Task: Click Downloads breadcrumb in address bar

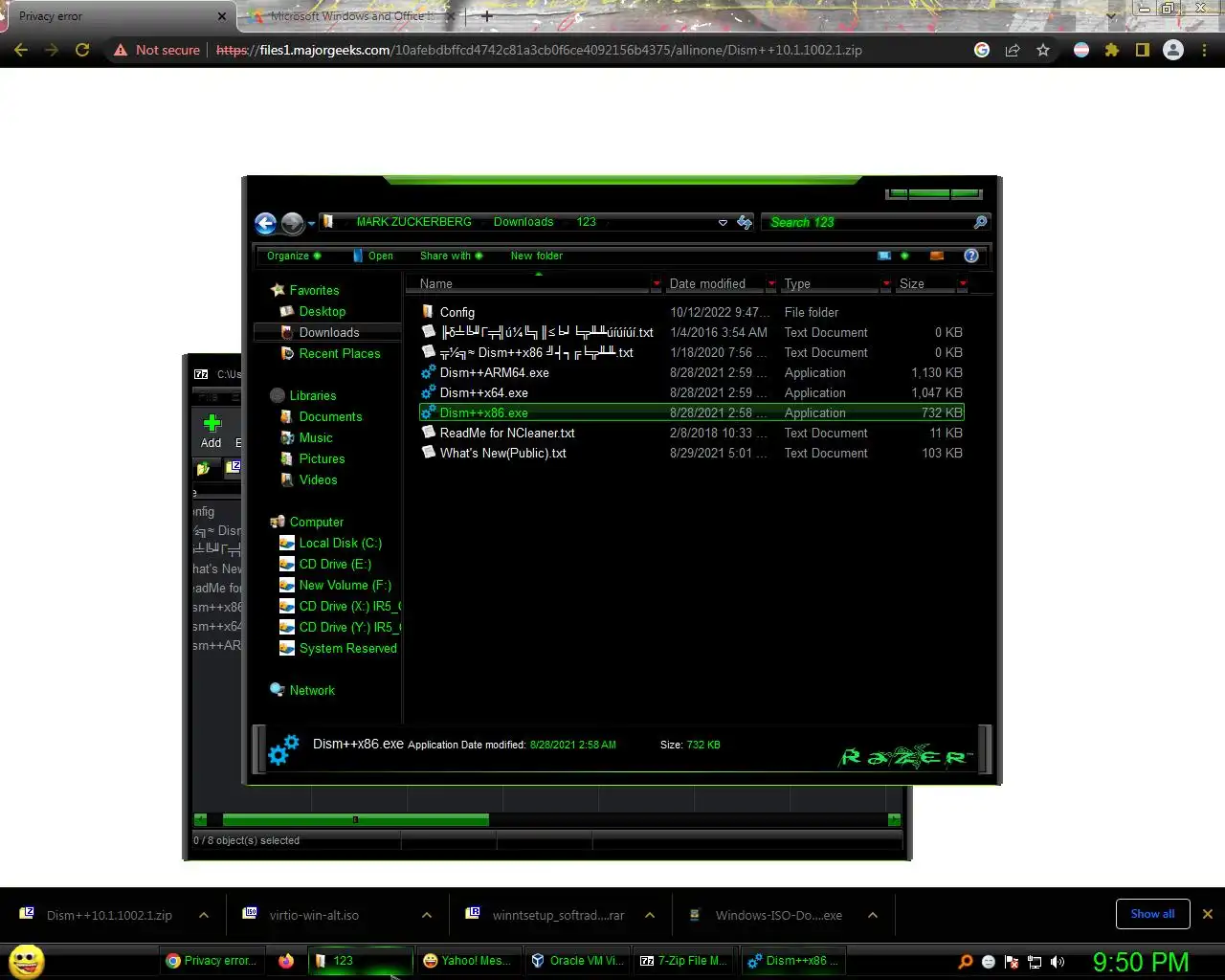Action: point(523,222)
